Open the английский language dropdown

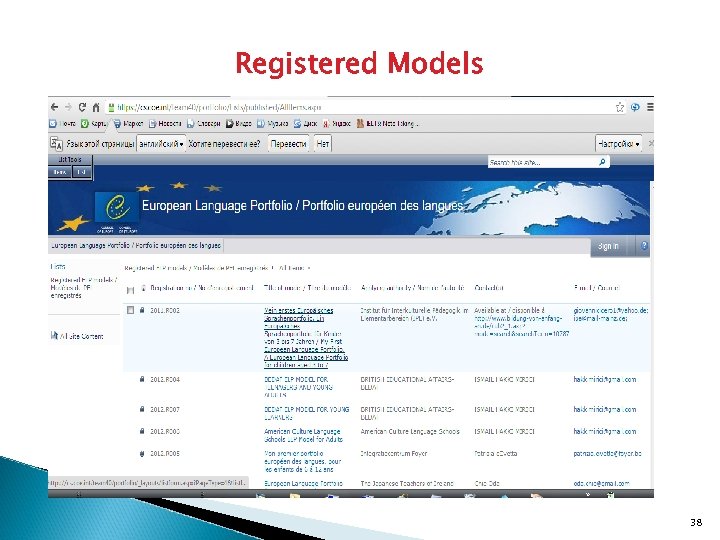[x=161, y=144]
